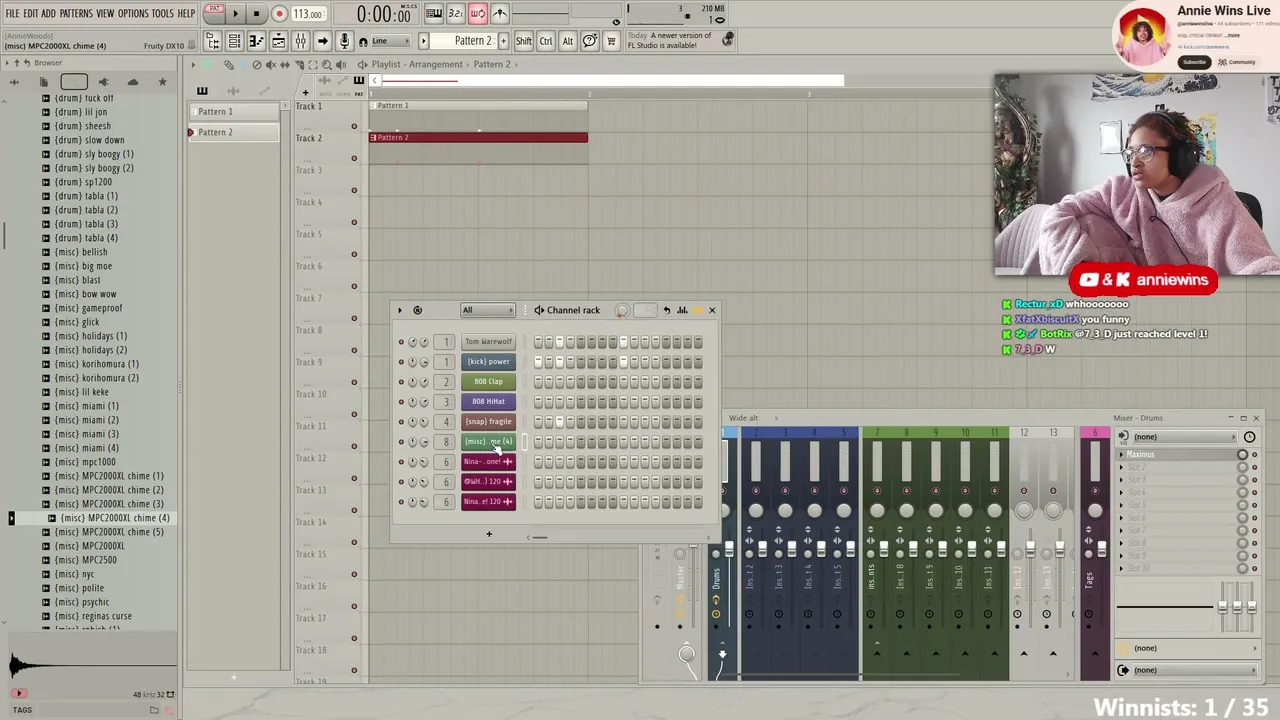Screen dimensions: 1280x720
Task: Open the VIEW menu
Action: [105, 14]
